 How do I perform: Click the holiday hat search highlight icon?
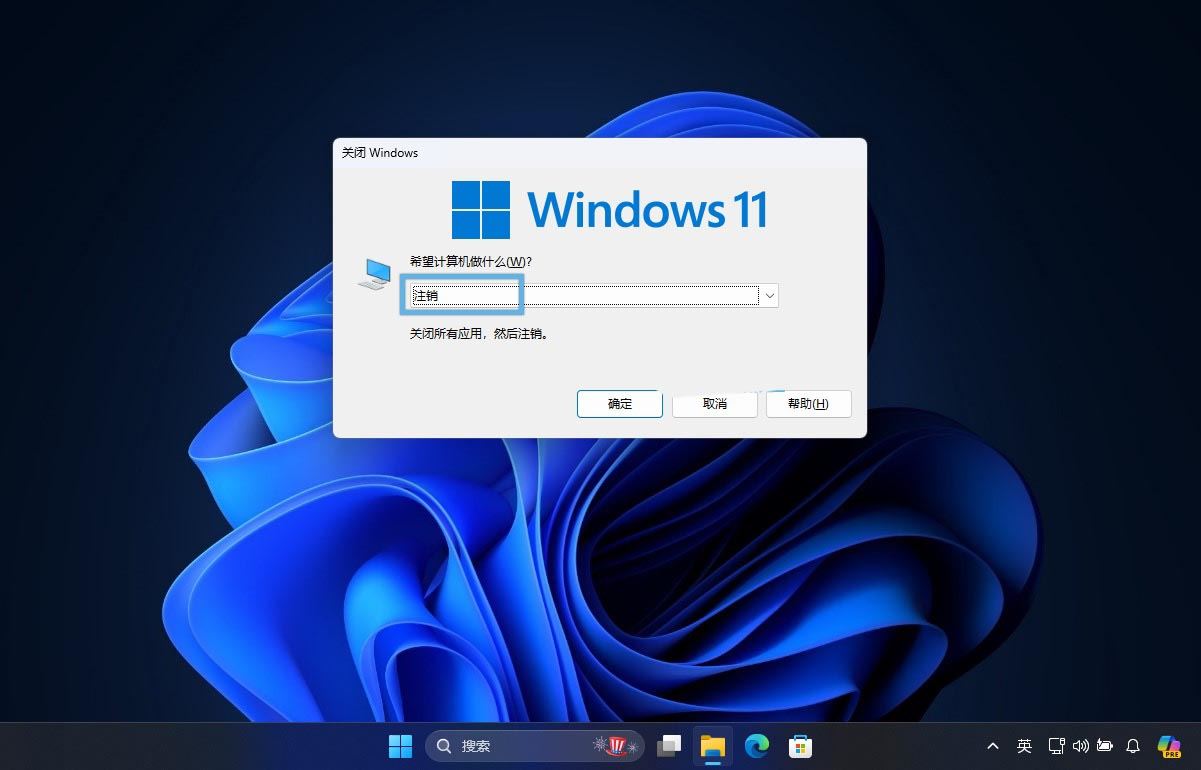(617, 746)
